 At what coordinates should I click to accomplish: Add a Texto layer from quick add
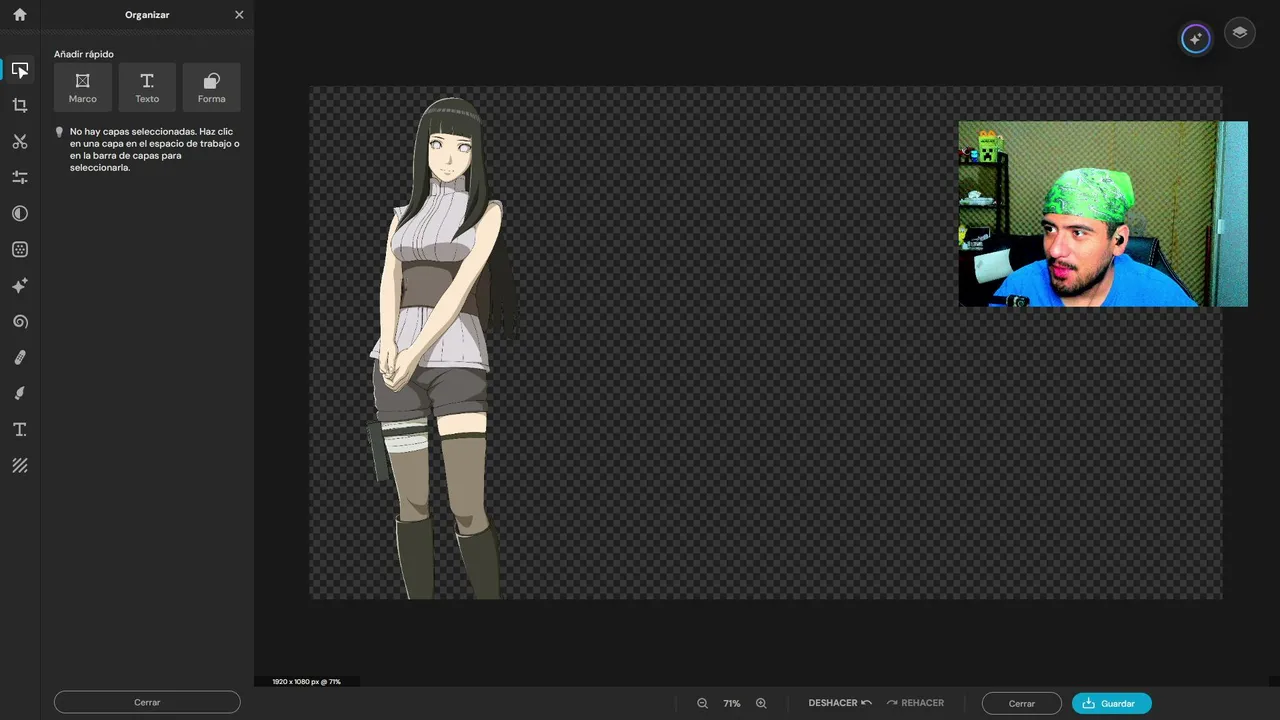click(x=147, y=87)
